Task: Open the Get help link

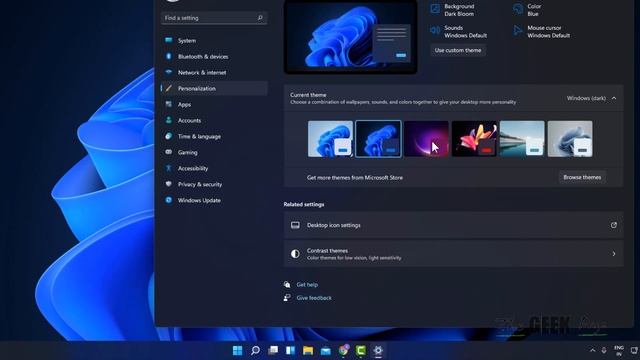Action: point(307,284)
